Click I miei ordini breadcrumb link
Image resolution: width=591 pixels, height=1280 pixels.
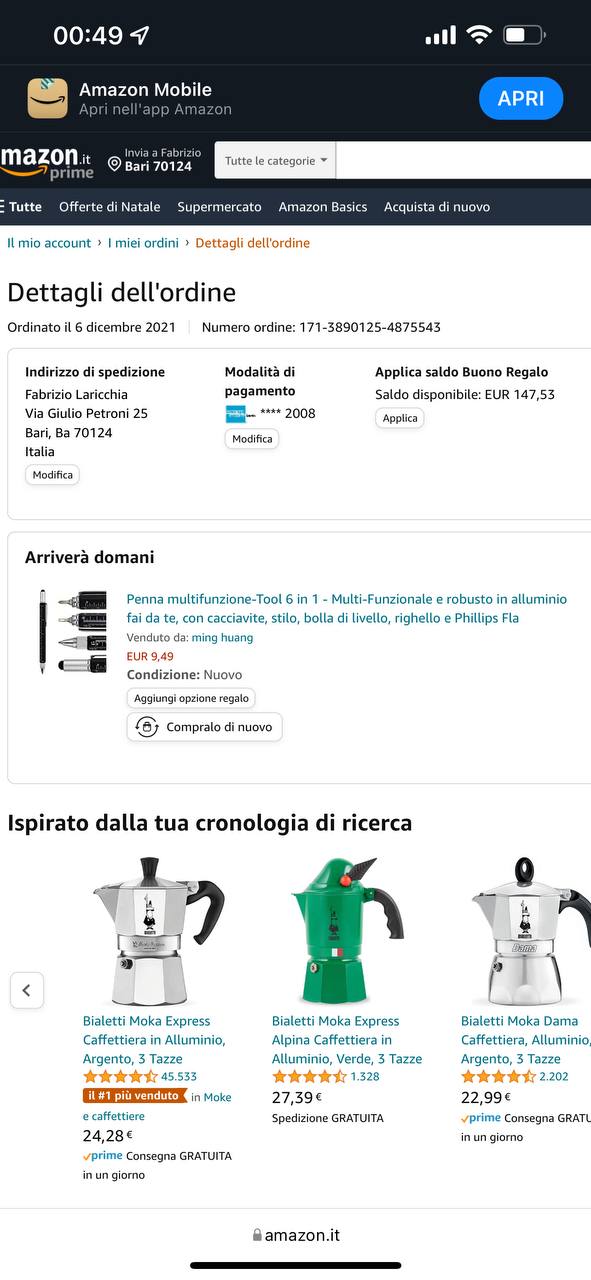(x=143, y=243)
